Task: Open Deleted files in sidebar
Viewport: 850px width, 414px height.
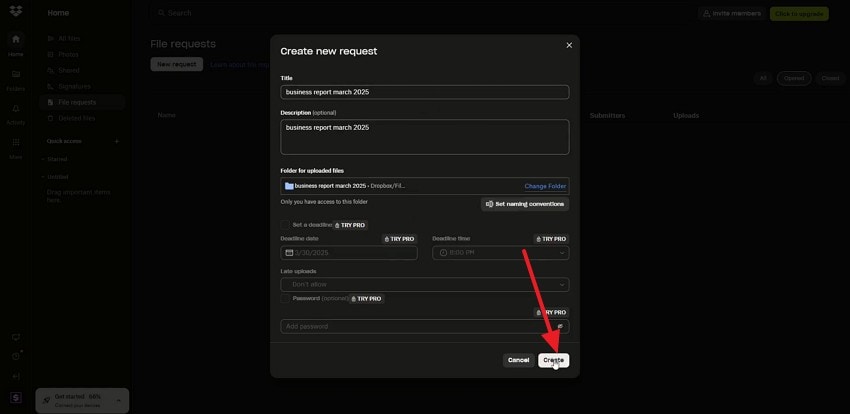Action: tap(81, 118)
